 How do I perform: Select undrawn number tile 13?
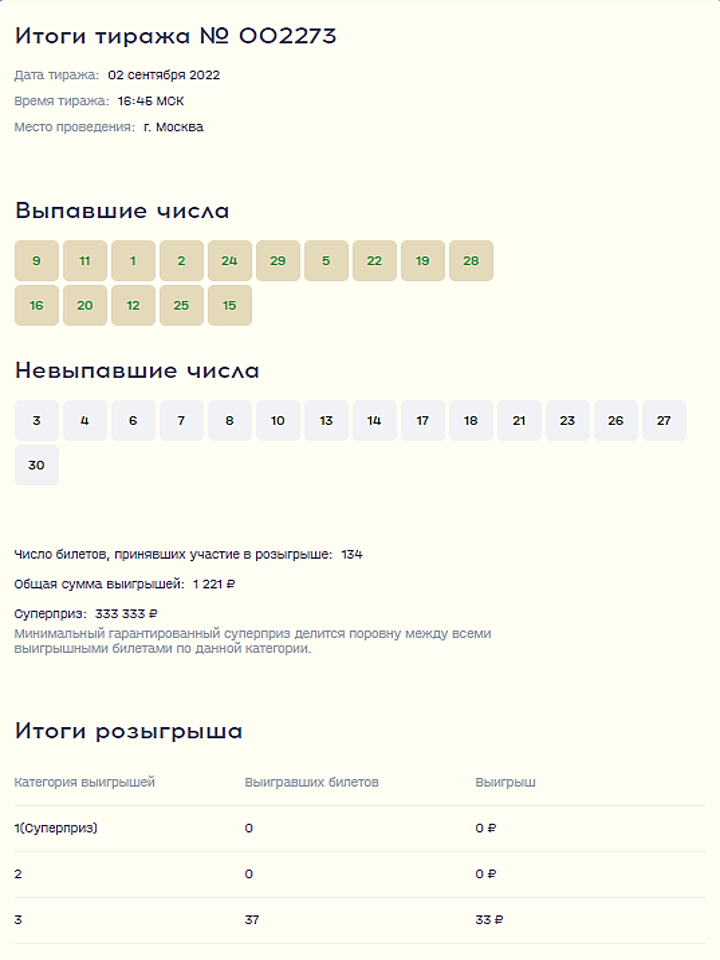[x=326, y=421]
